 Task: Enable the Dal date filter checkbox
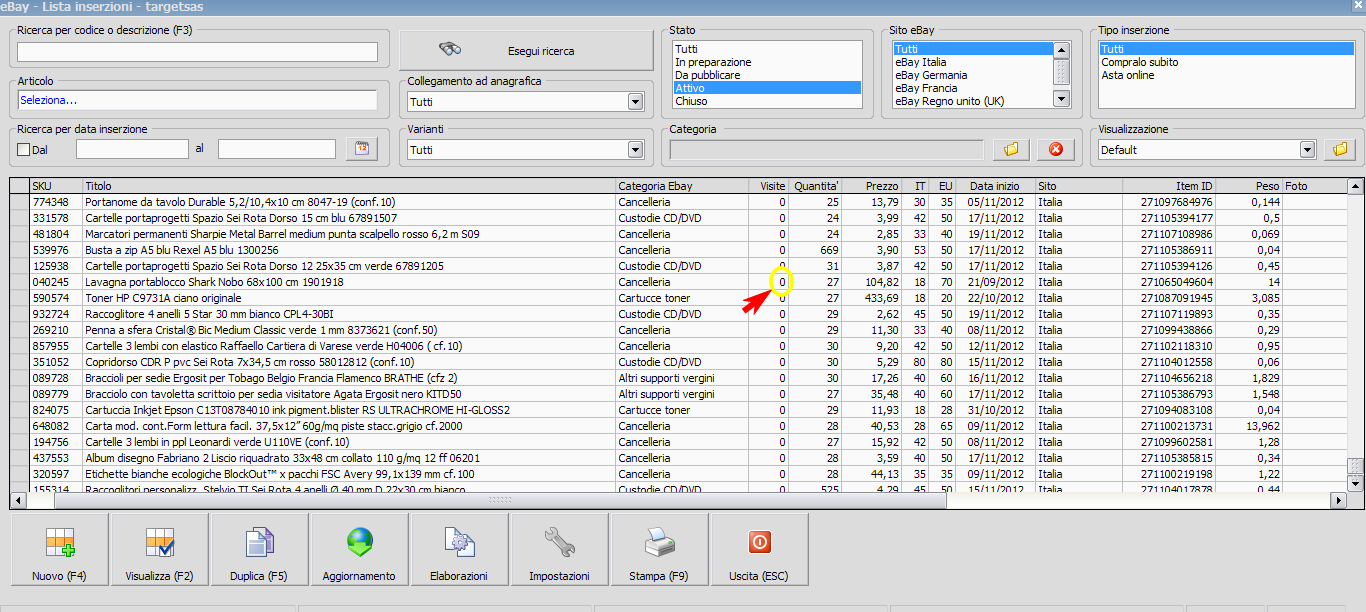click(24, 150)
